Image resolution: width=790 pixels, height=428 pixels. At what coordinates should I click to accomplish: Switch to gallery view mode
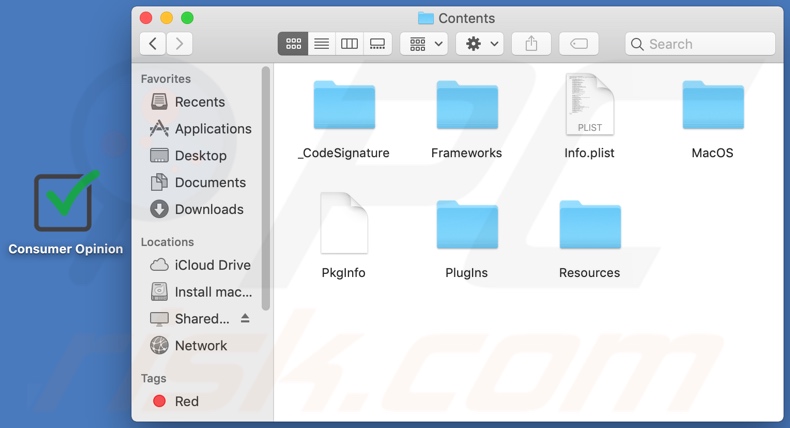(x=377, y=44)
